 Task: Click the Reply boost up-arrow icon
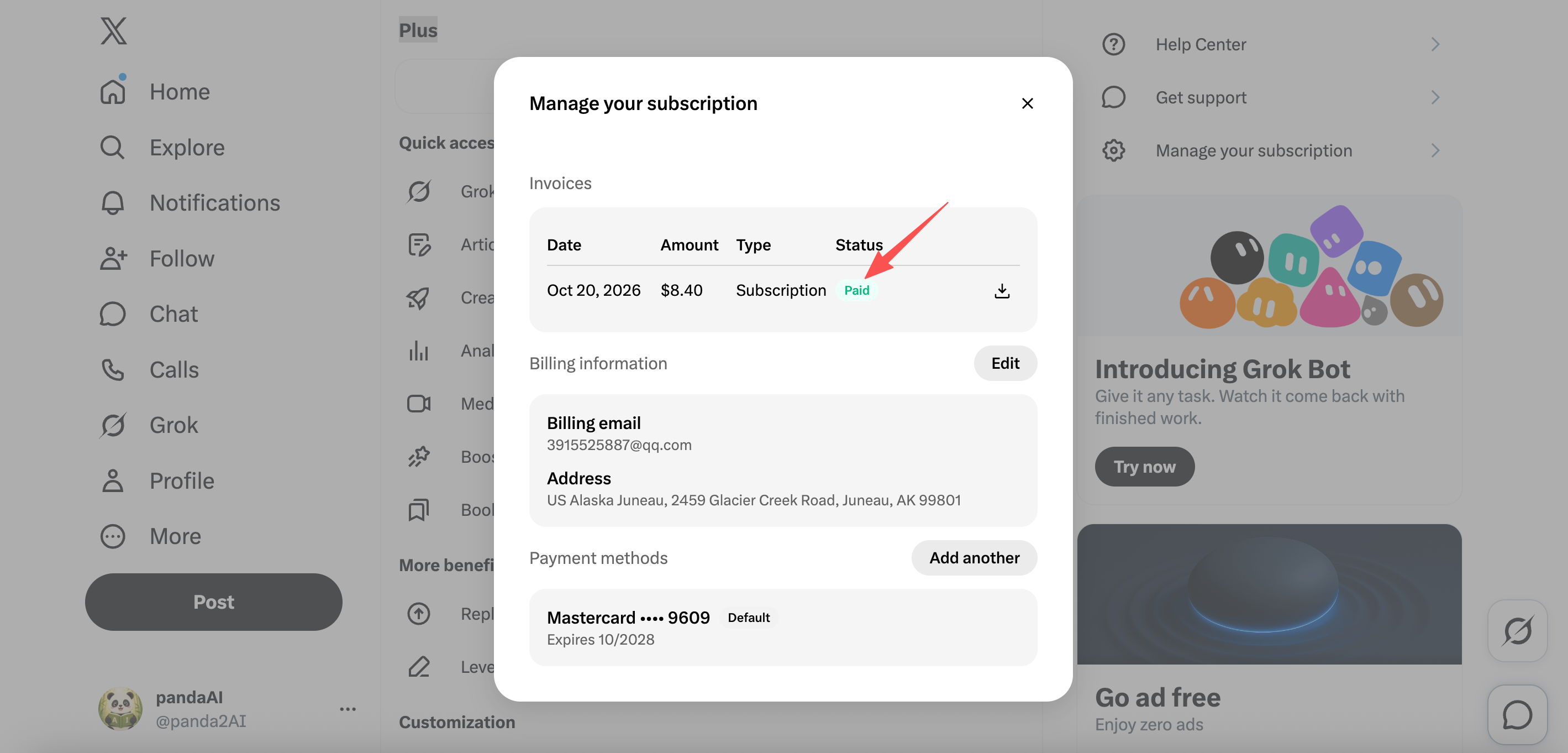coord(419,614)
